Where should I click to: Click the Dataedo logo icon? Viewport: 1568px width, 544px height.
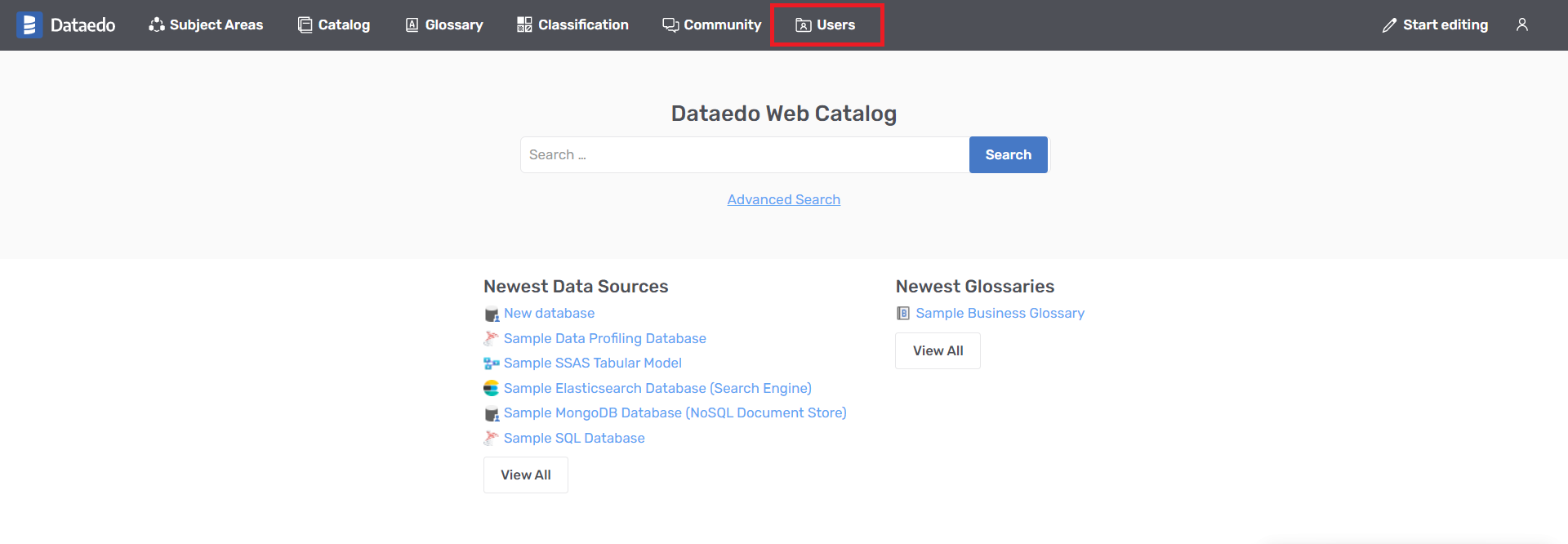coord(29,25)
